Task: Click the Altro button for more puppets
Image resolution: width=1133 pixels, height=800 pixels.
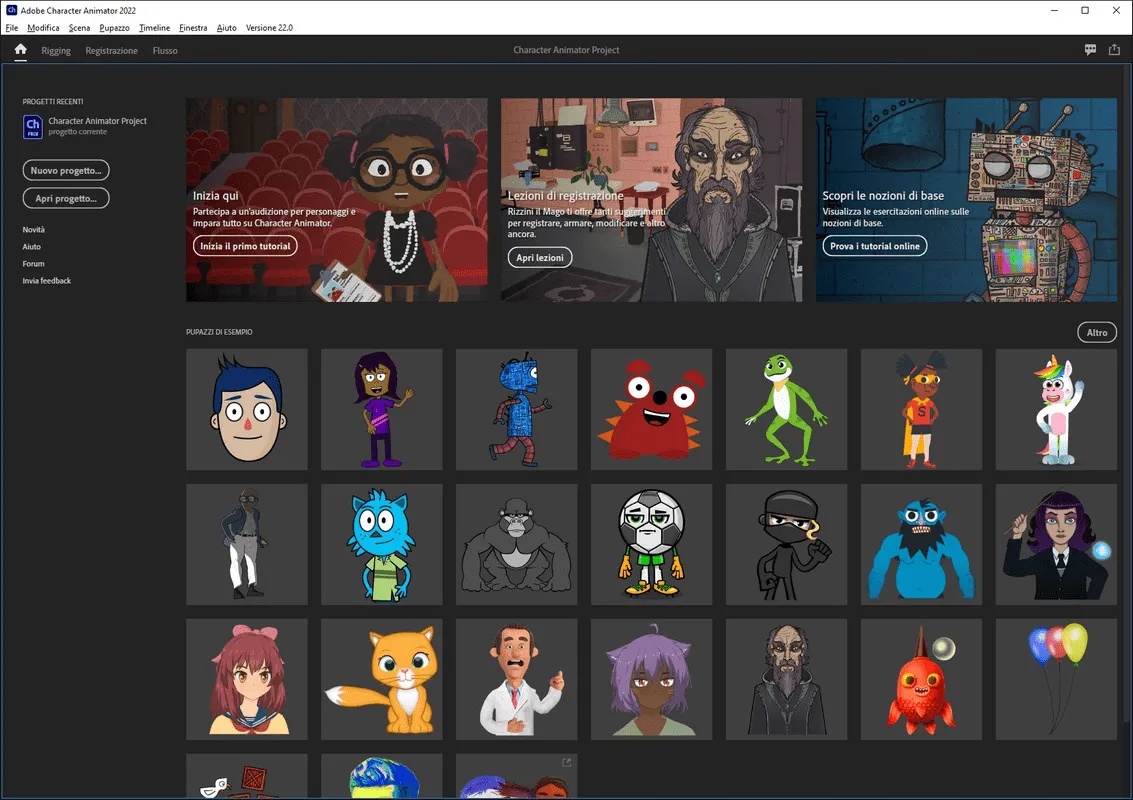Action: coord(1097,332)
